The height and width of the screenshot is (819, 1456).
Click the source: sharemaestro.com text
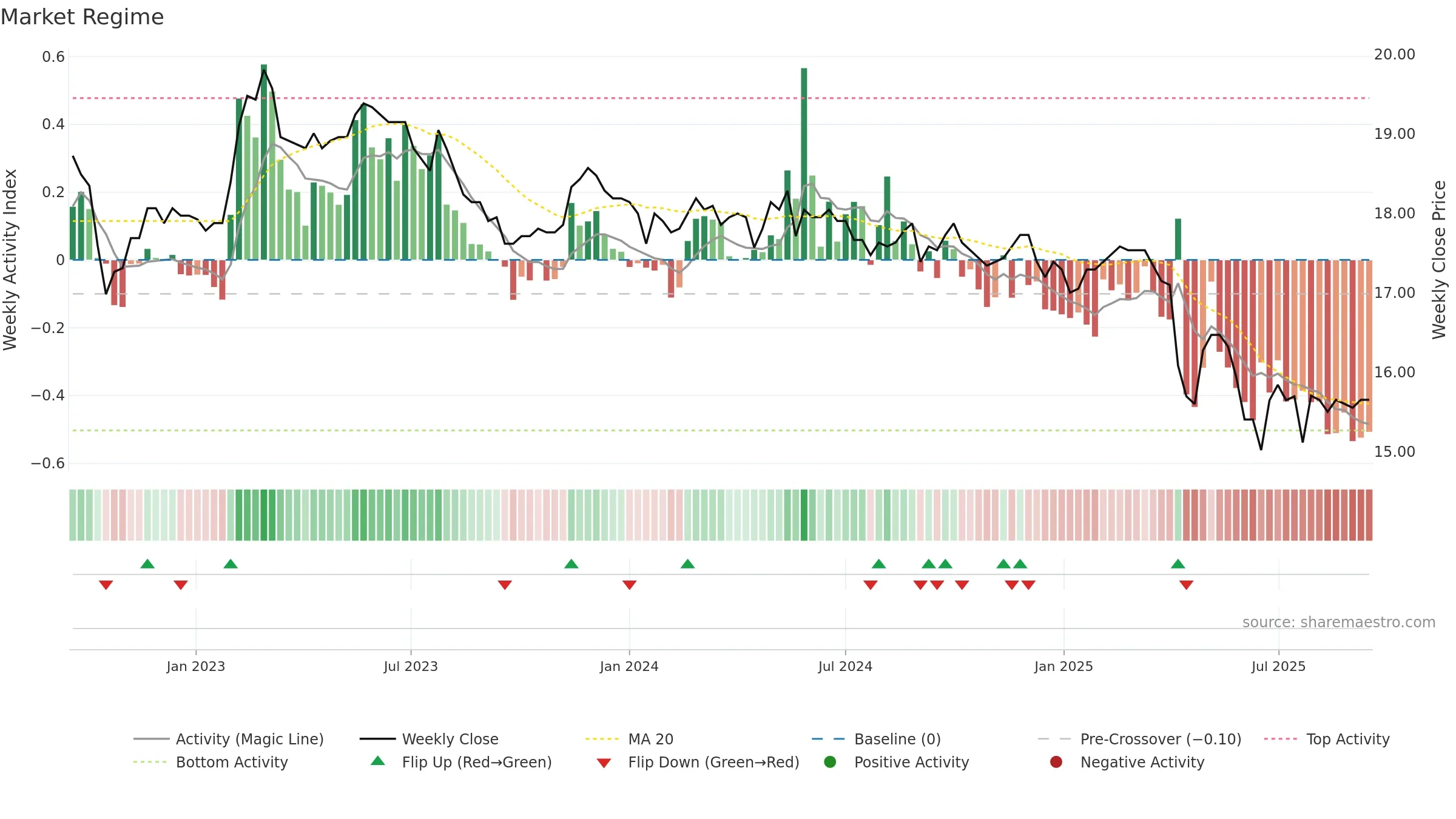coord(1339,622)
